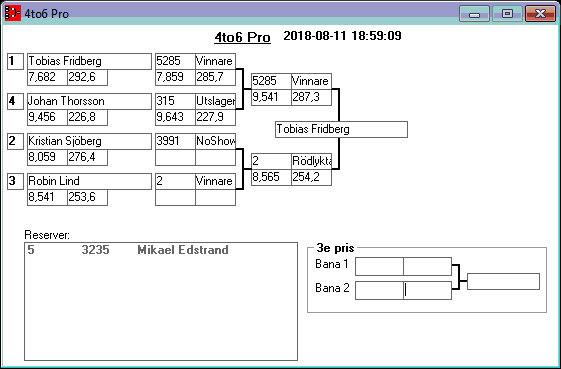Select the empty time cell under 3991

coord(175,157)
